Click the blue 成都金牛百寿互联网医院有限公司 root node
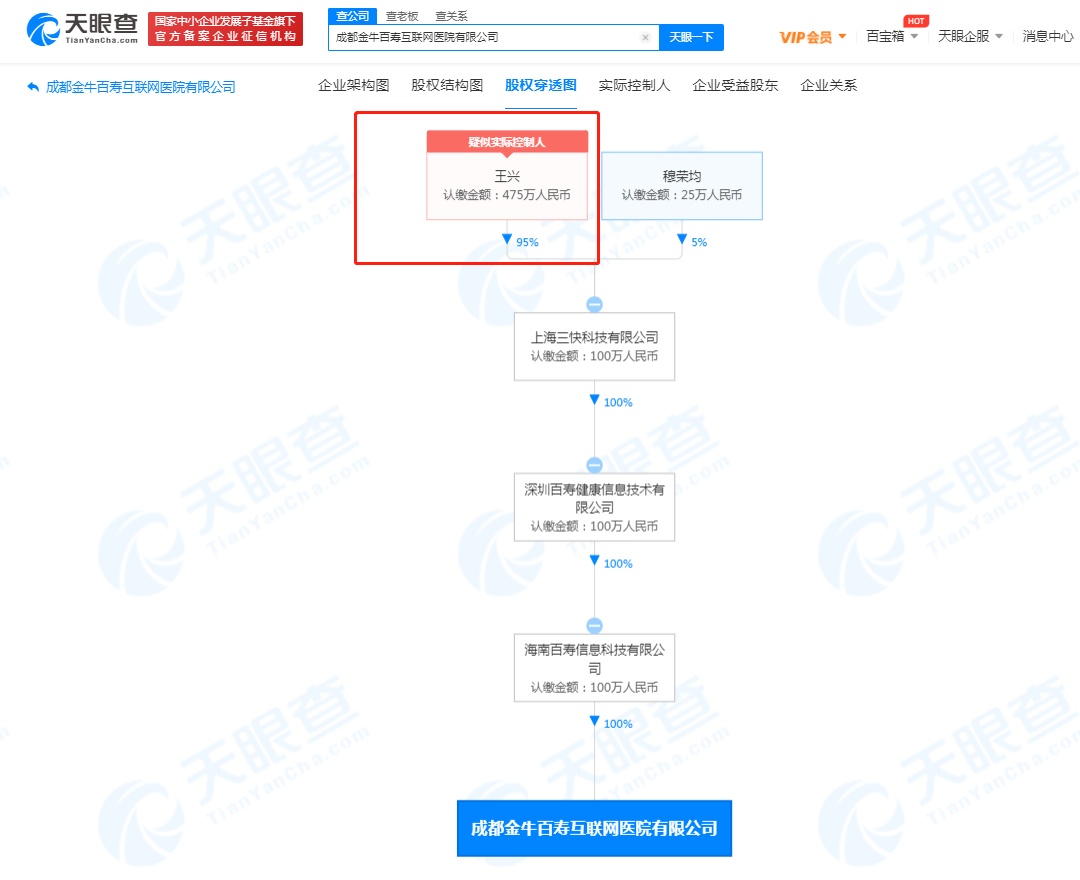Screen dimensions: 1080x880 [x=594, y=828]
